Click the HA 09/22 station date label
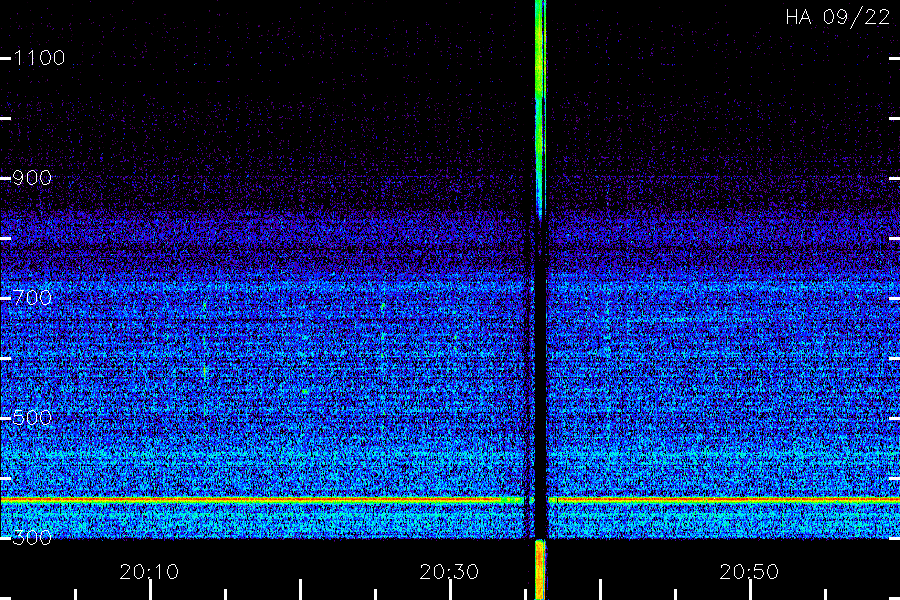 (837, 17)
